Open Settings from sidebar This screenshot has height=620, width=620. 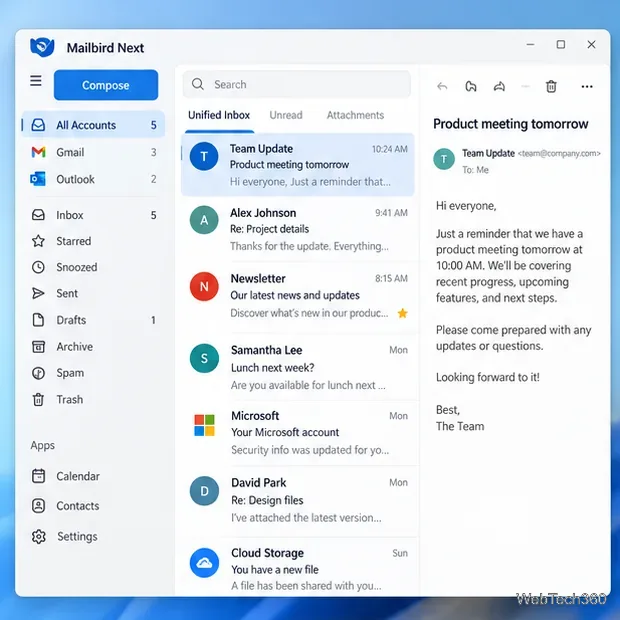(x=93, y=537)
